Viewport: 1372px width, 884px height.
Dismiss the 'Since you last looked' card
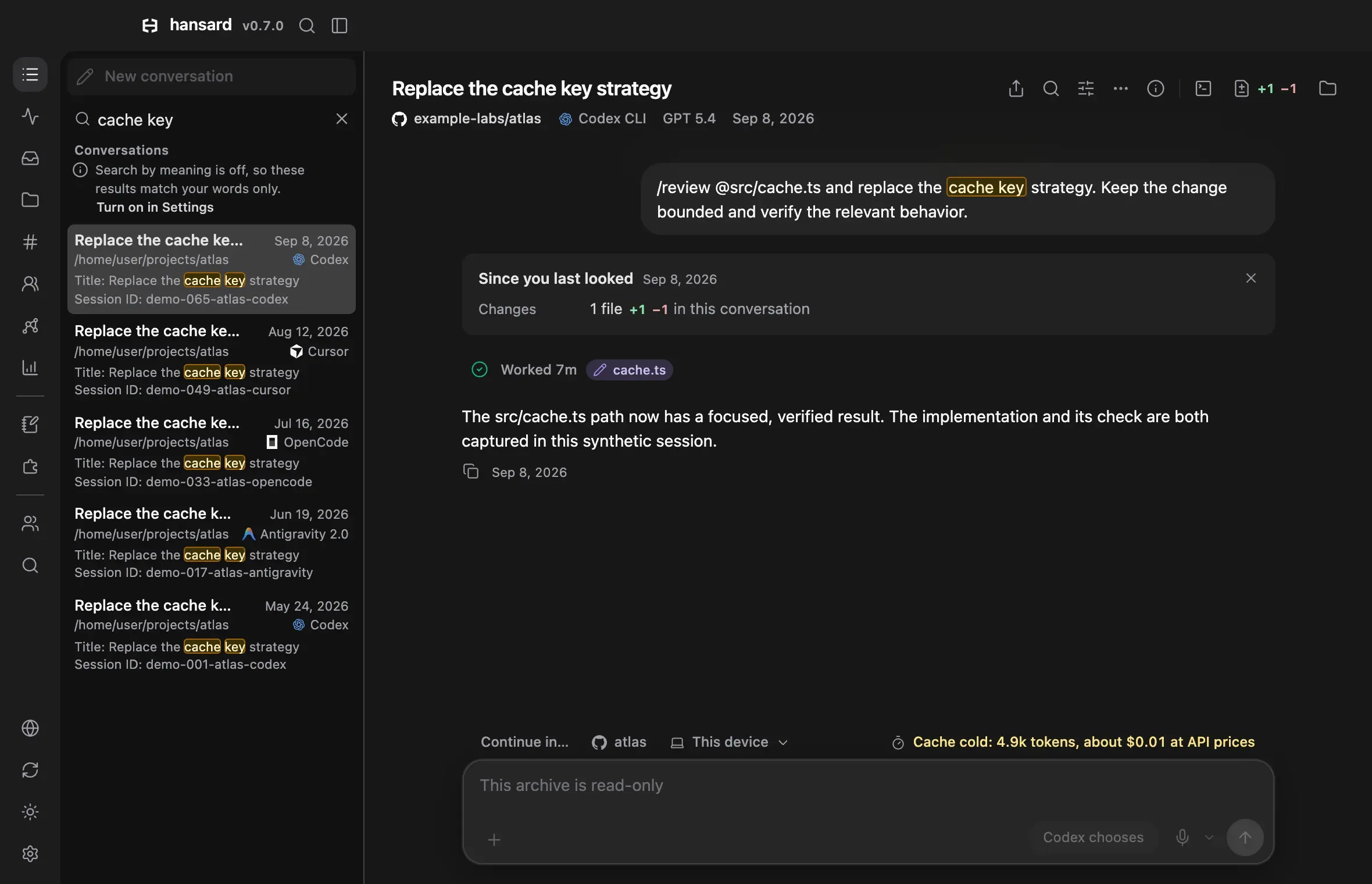[x=1251, y=279]
